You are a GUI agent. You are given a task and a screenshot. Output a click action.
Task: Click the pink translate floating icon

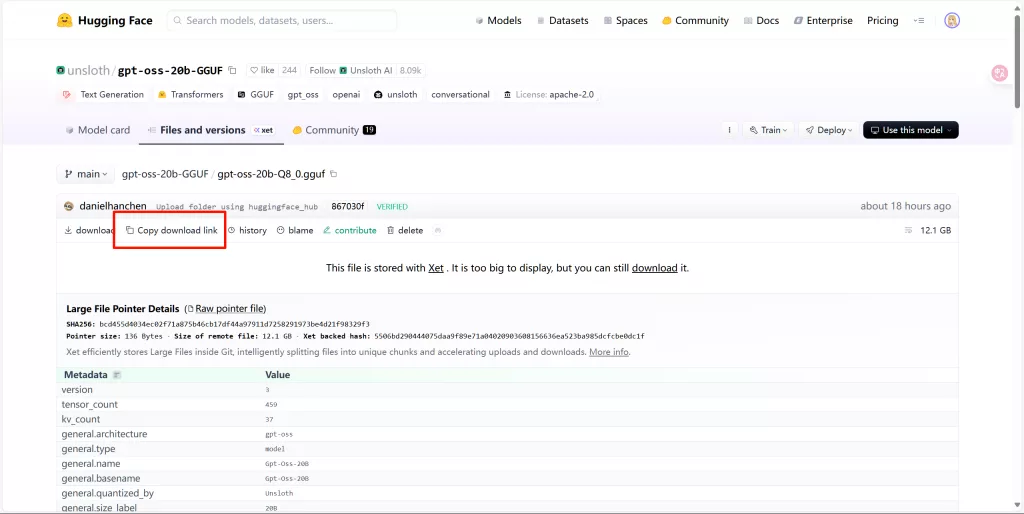click(999, 73)
